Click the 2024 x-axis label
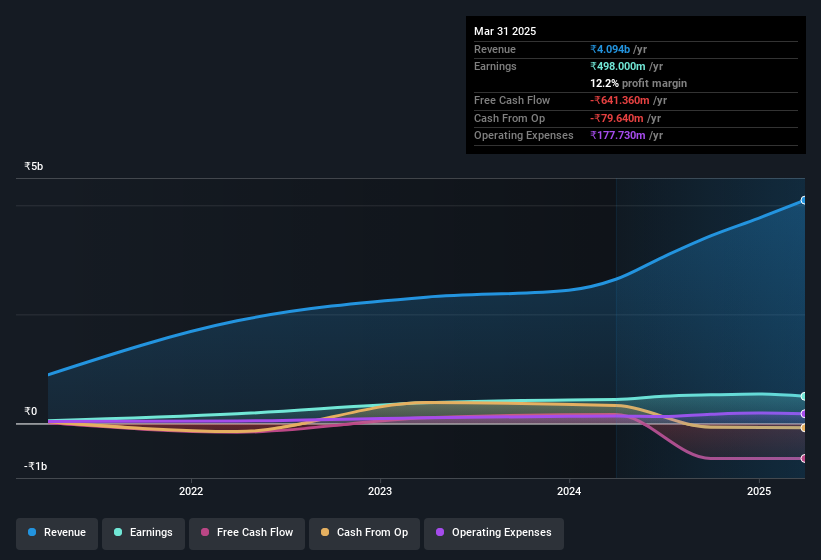The image size is (821, 560). [569, 491]
